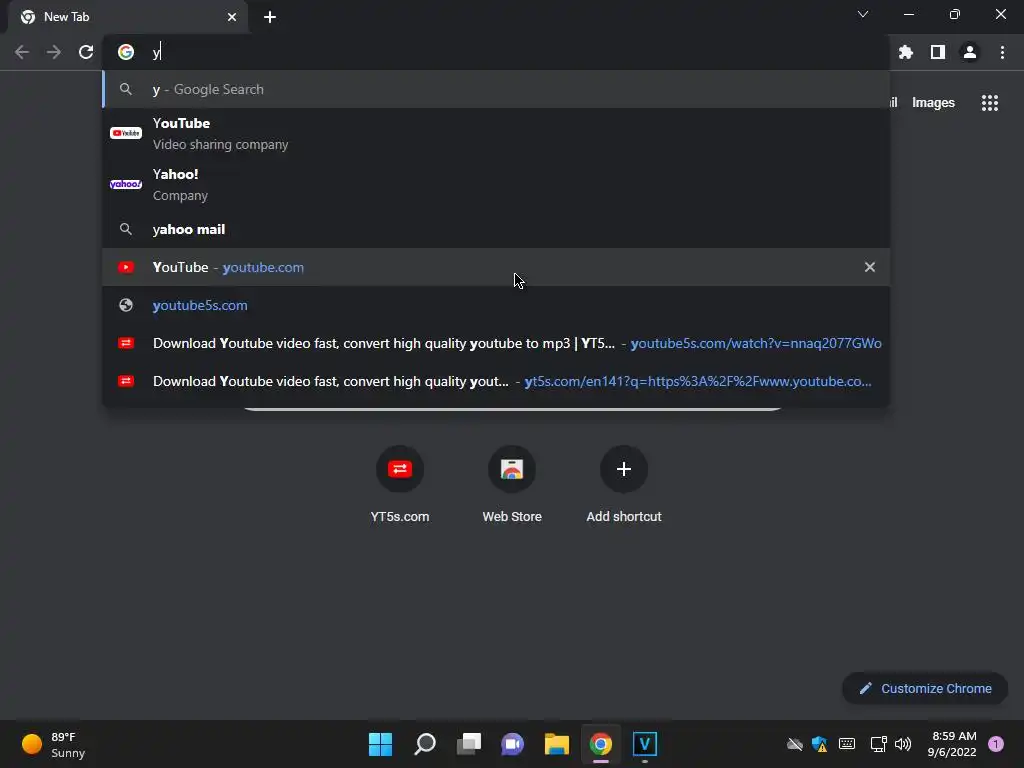Viewport: 1024px width, 768px height.
Task: Click the Google icon in the address bar
Action: (126, 52)
